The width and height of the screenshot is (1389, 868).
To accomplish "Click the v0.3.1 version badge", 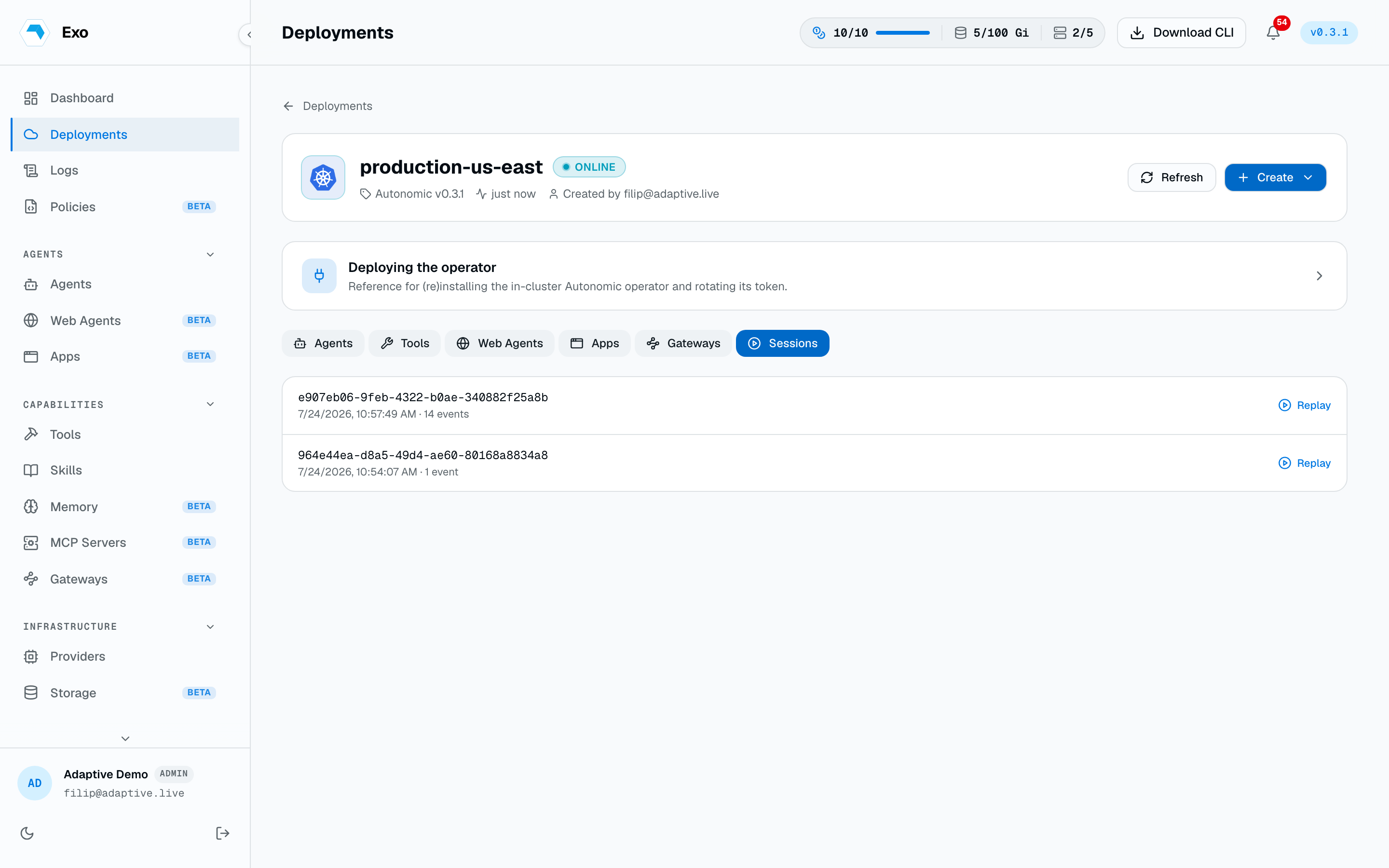I will coord(1329,33).
